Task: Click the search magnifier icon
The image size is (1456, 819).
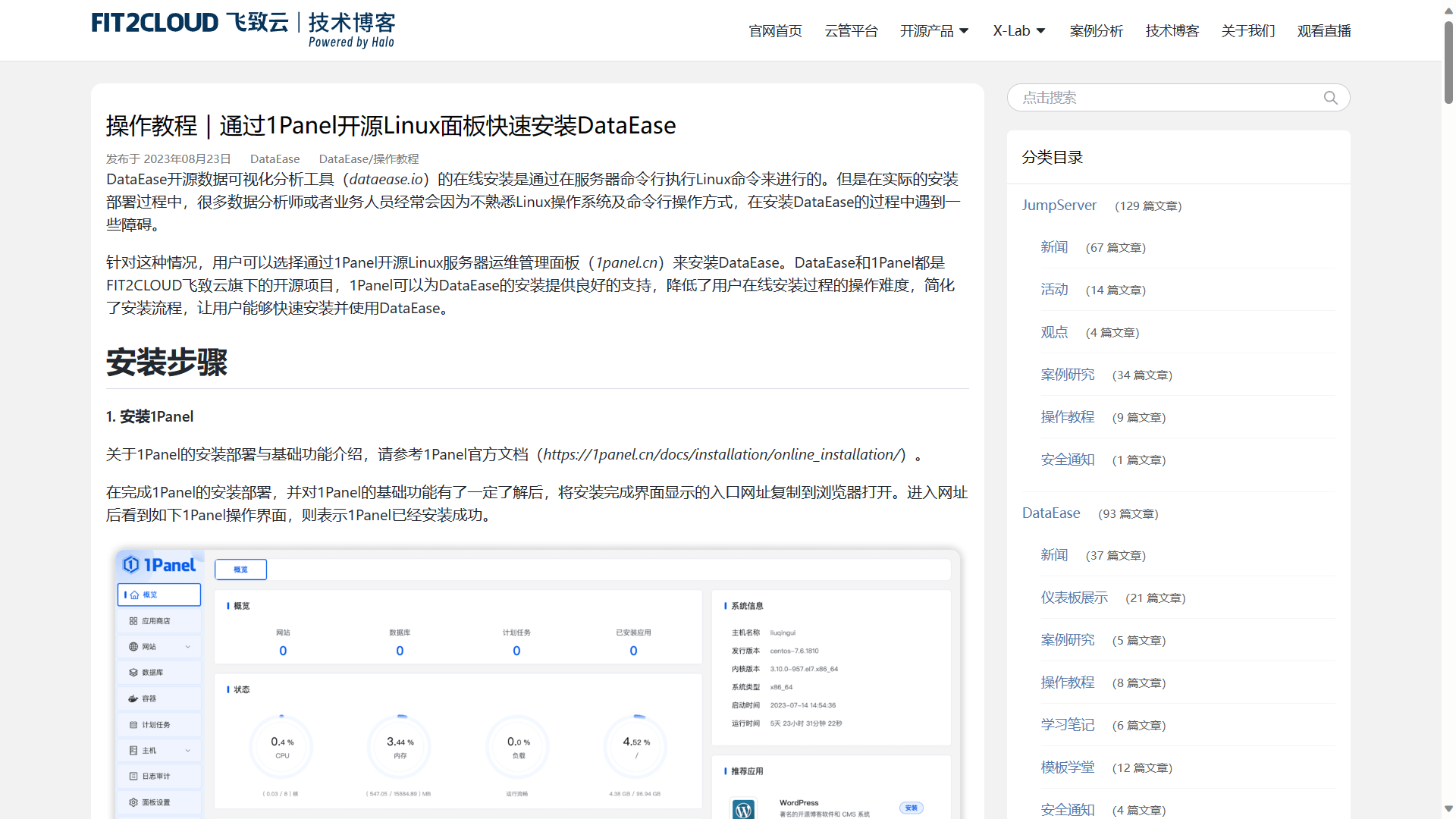Action: 1330,98
